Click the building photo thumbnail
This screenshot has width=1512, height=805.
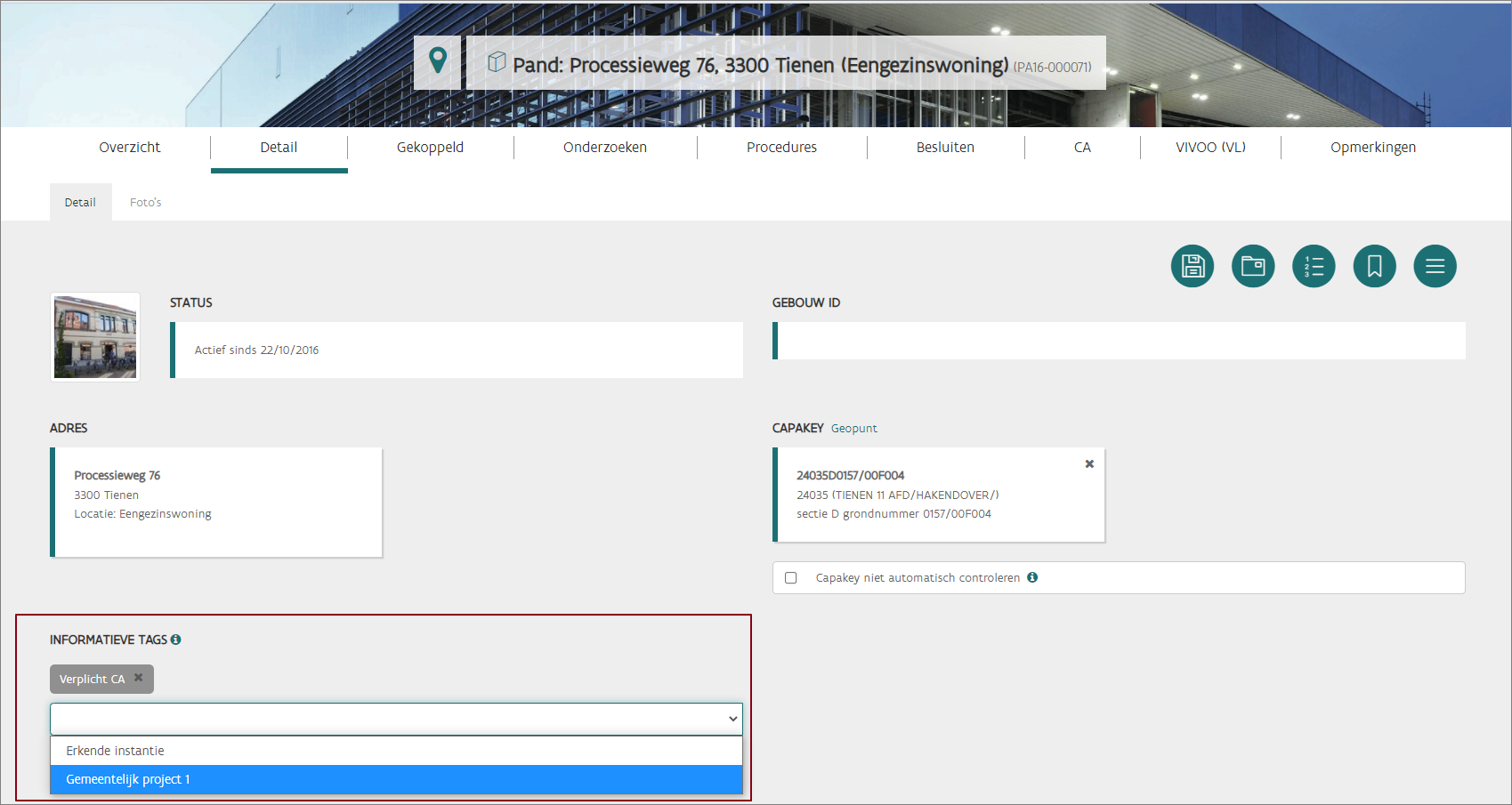95,337
